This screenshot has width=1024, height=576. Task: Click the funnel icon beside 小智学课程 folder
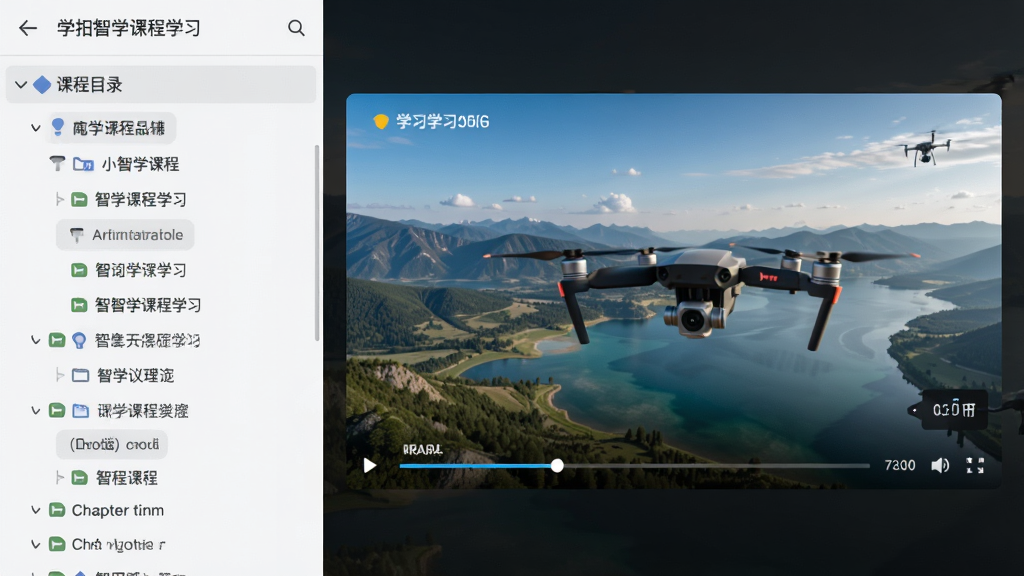click(57, 163)
